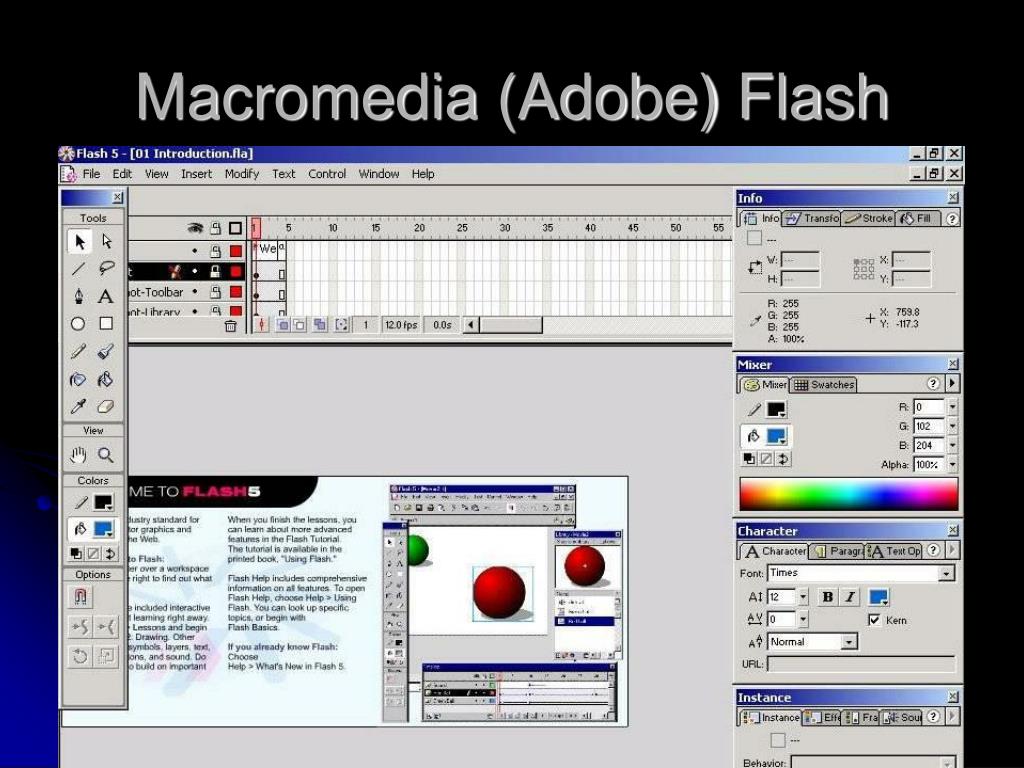Open the Control menu
Screen dimensions: 1024x768
[x=327, y=174]
